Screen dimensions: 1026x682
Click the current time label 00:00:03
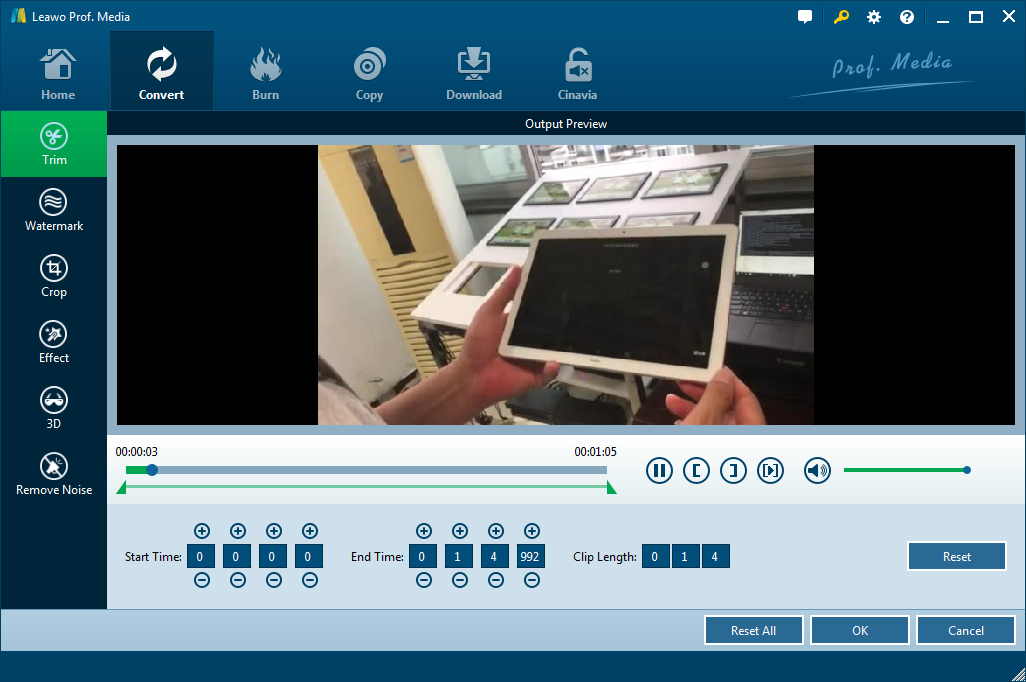pos(137,452)
